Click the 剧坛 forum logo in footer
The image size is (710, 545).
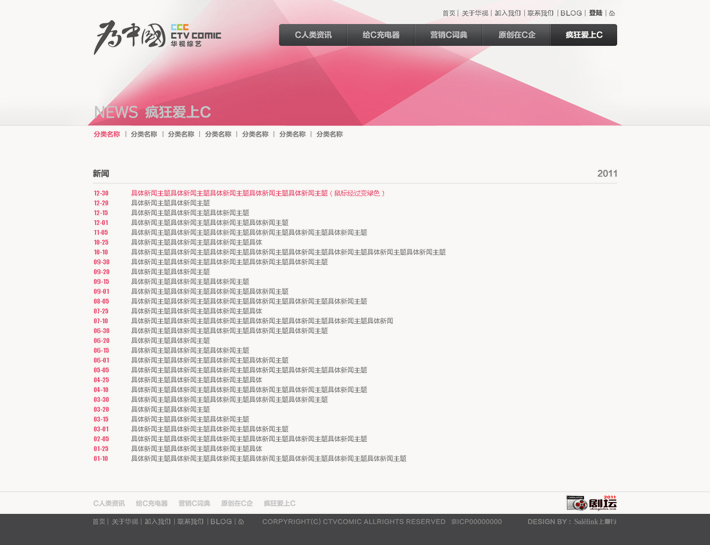592,503
